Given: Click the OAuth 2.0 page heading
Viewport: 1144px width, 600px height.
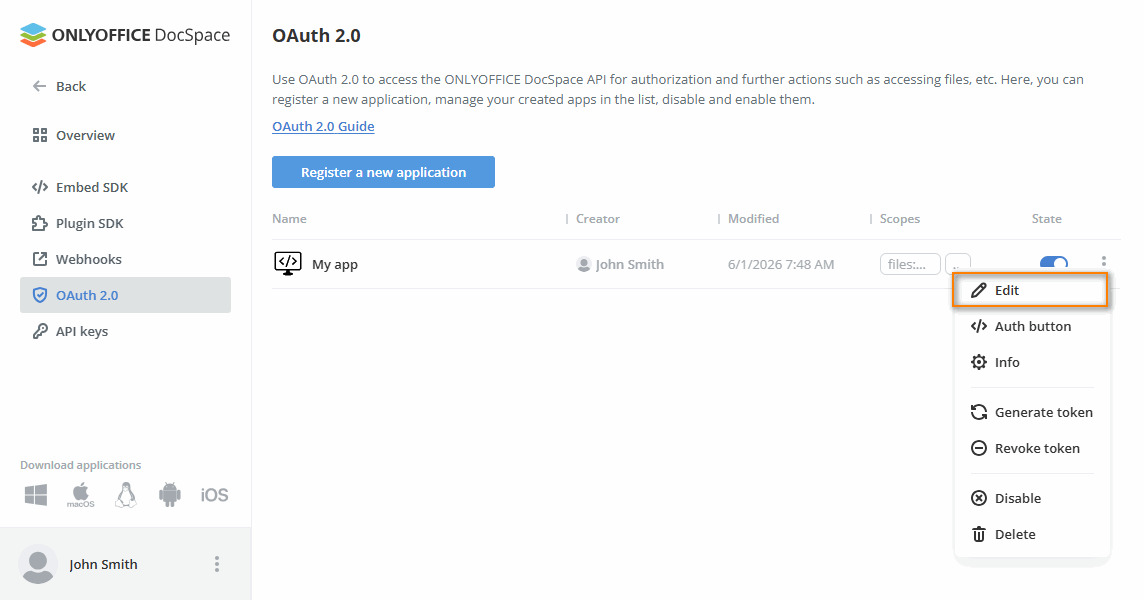Looking at the screenshot, I should [x=316, y=35].
